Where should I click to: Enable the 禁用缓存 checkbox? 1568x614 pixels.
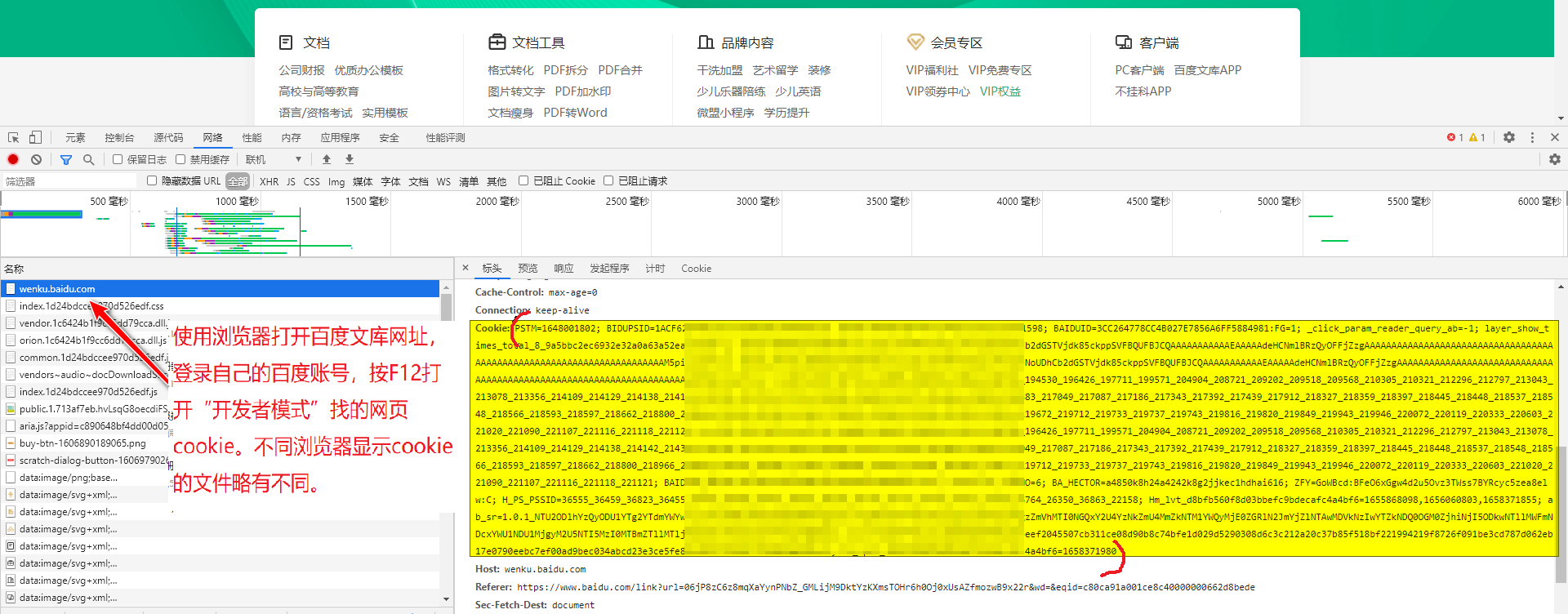[x=180, y=159]
